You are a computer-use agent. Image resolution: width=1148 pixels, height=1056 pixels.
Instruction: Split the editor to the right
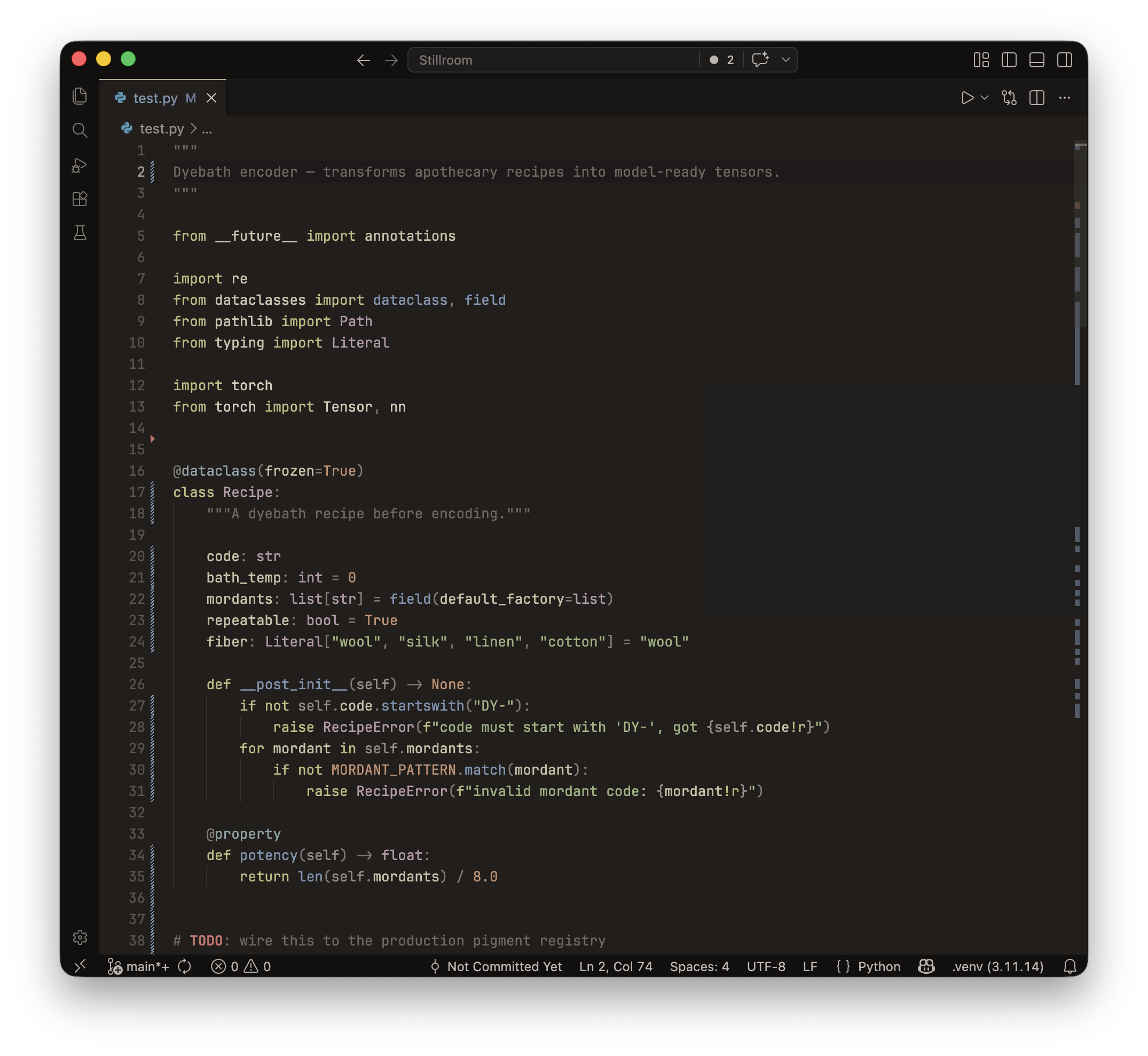(x=1036, y=98)
